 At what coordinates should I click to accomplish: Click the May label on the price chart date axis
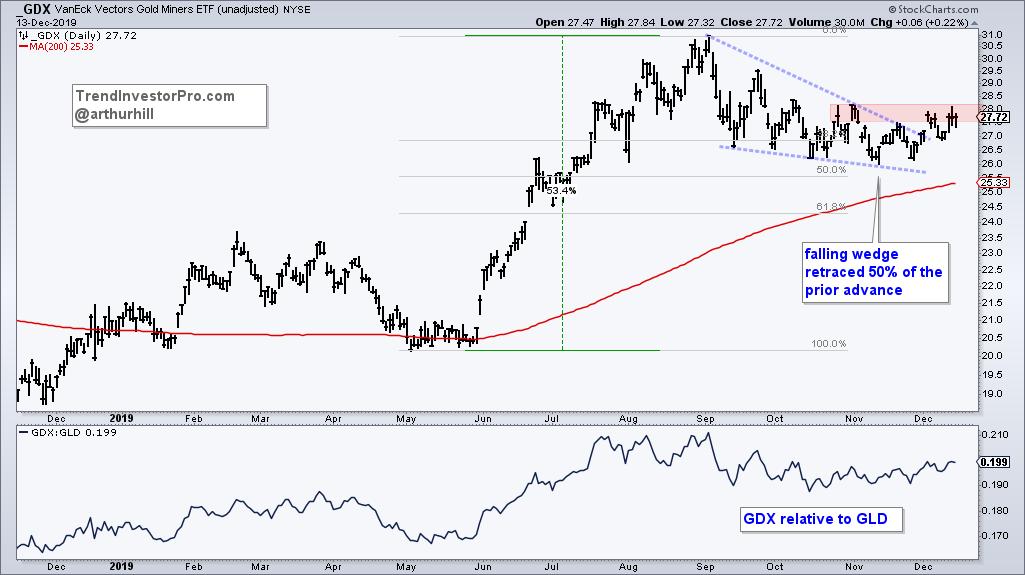406,419
